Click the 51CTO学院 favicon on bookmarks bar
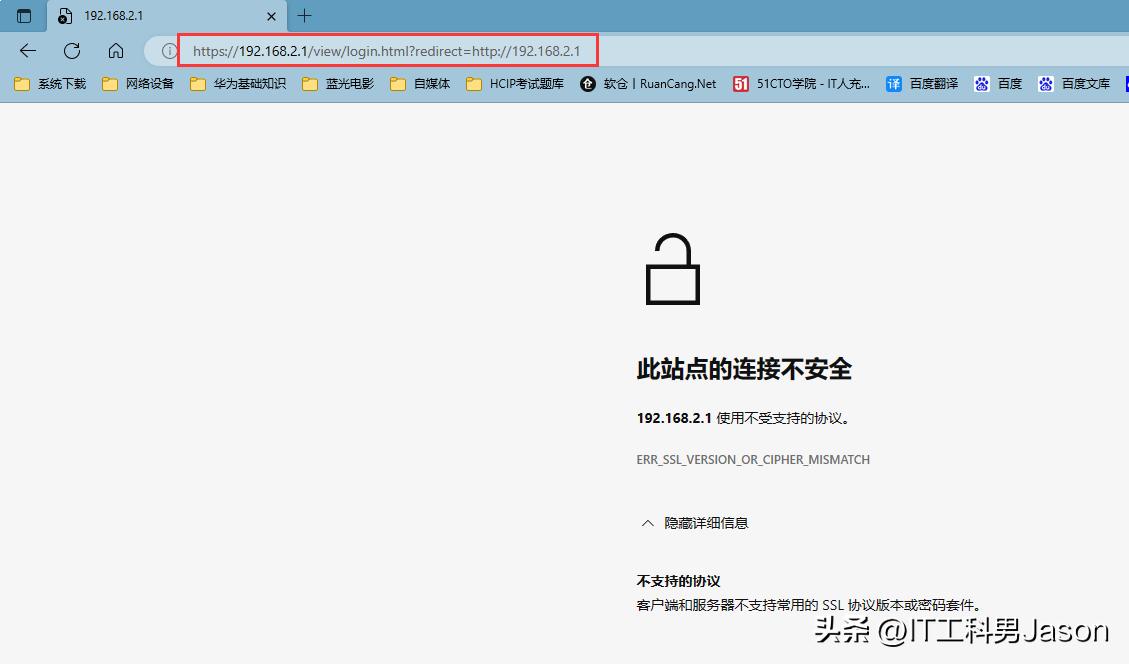Image resolution: width=1129 pixels, height=664 pixels. point(741,83)
